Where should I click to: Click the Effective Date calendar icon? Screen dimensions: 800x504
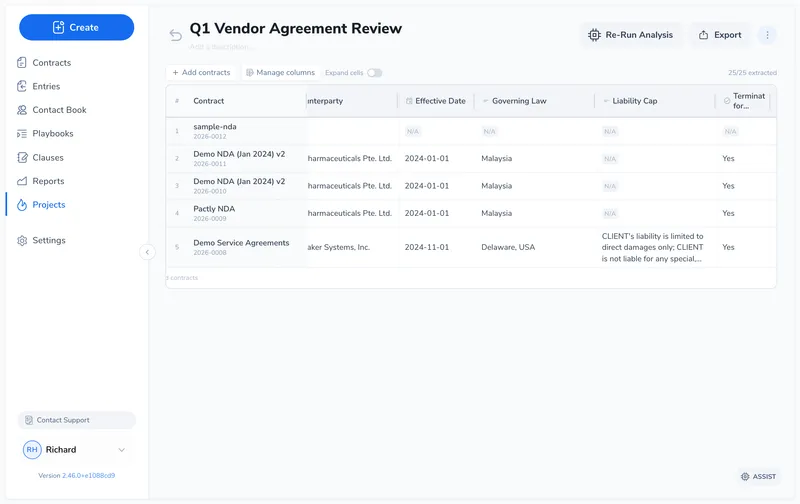[x=409, y=101]
